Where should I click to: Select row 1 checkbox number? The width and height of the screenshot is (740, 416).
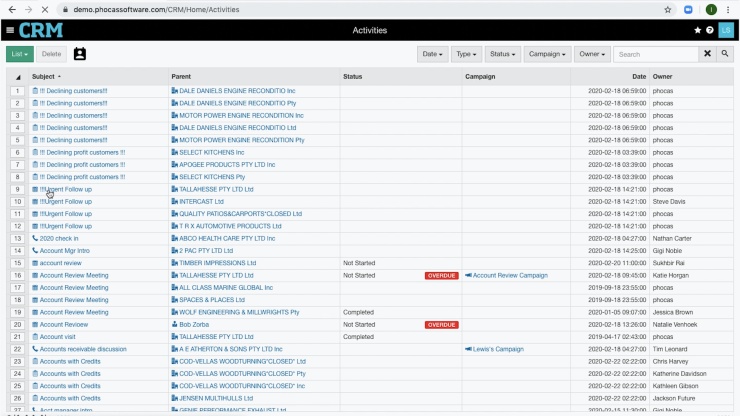pos(17,91)
